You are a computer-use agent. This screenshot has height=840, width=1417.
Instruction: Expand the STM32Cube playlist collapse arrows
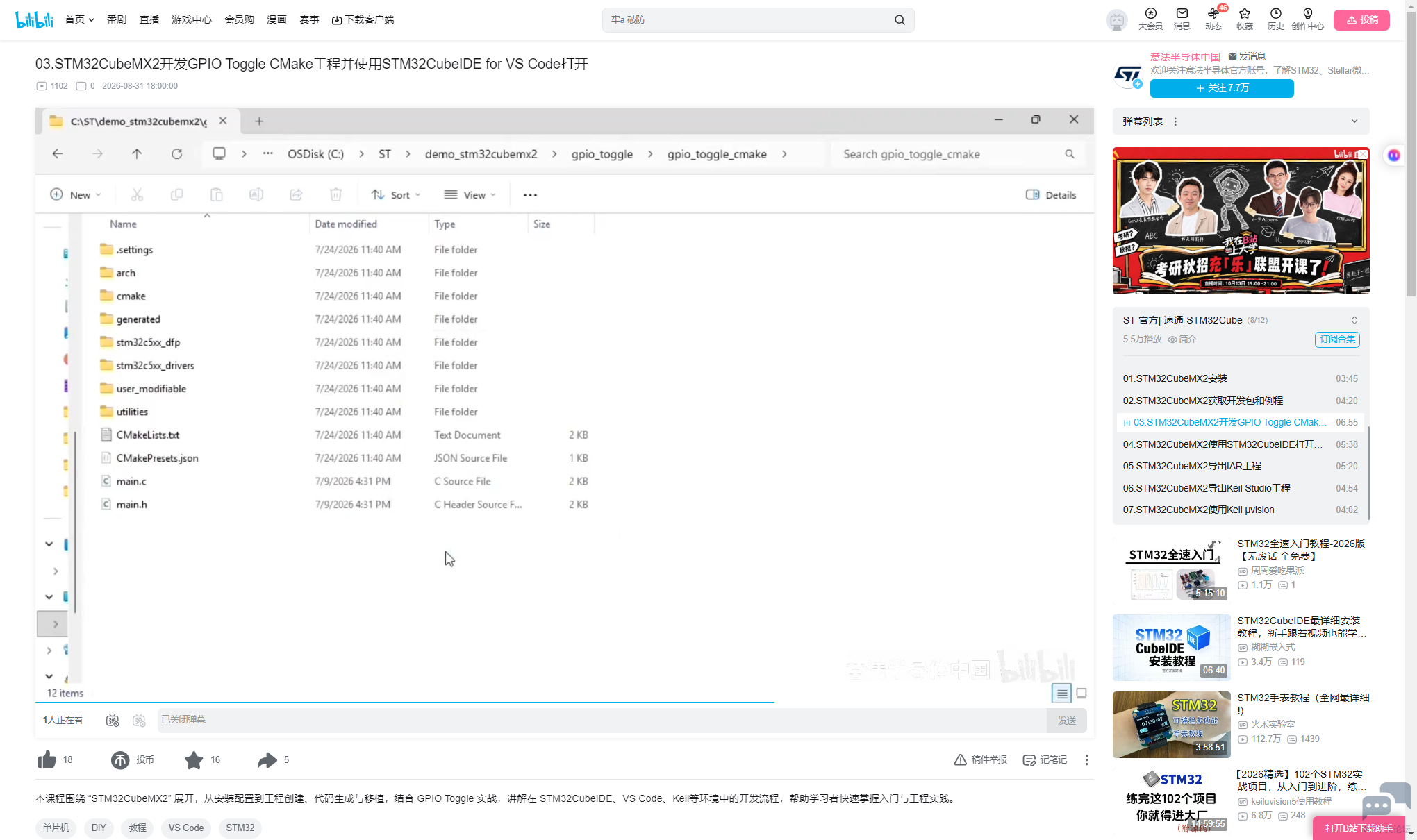(1354, 320)
